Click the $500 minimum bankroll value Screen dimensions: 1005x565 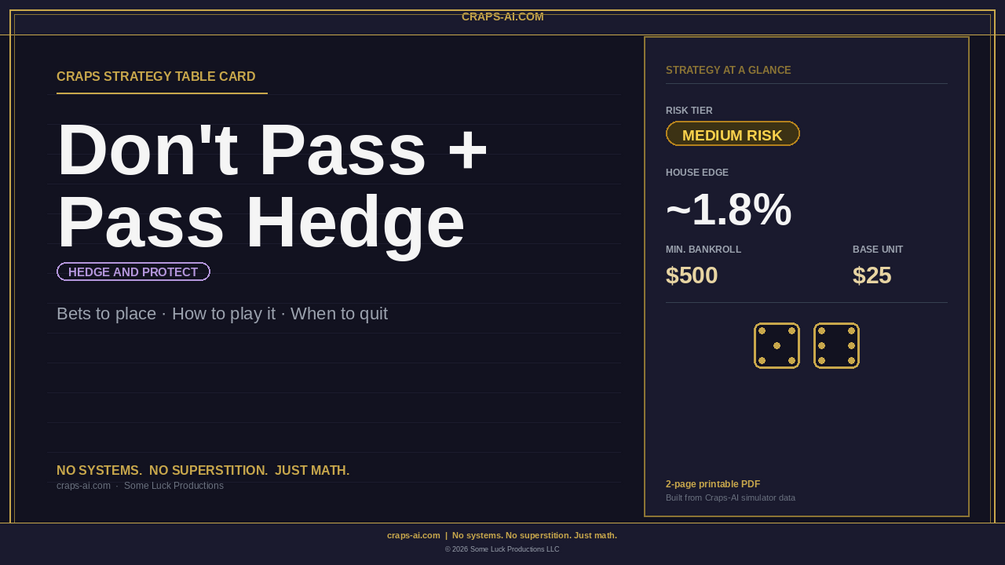(692, 275)
